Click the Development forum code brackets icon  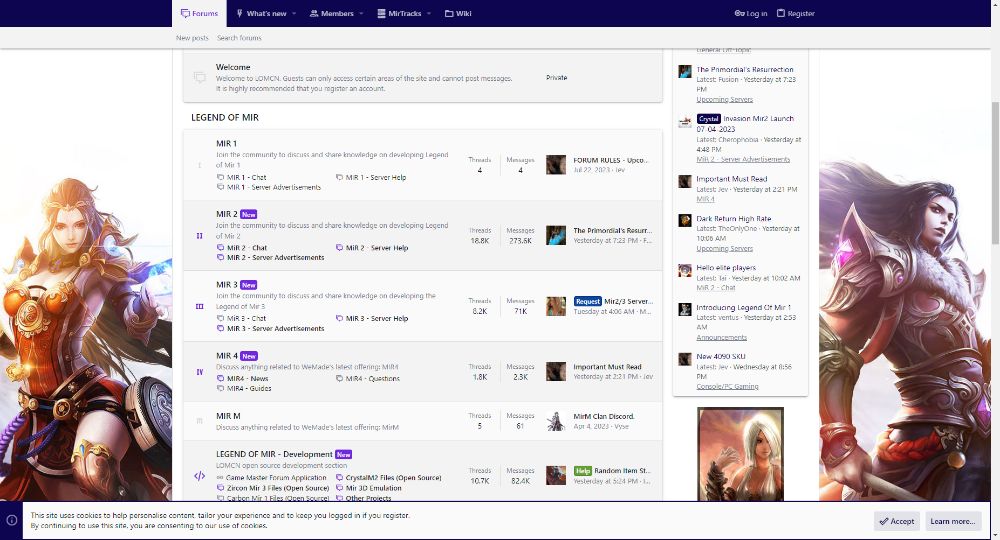click(x=199, y=476)
